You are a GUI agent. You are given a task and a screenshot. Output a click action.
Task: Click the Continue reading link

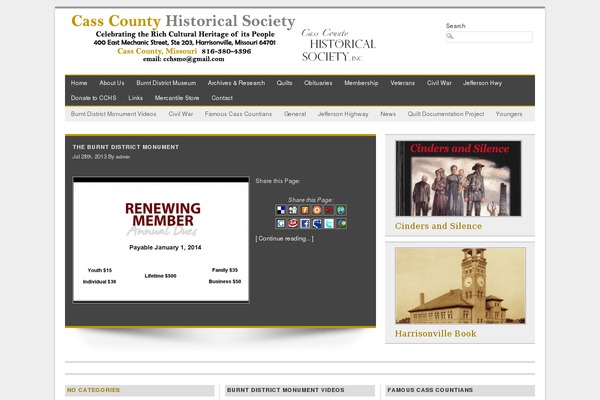[284, 238]
